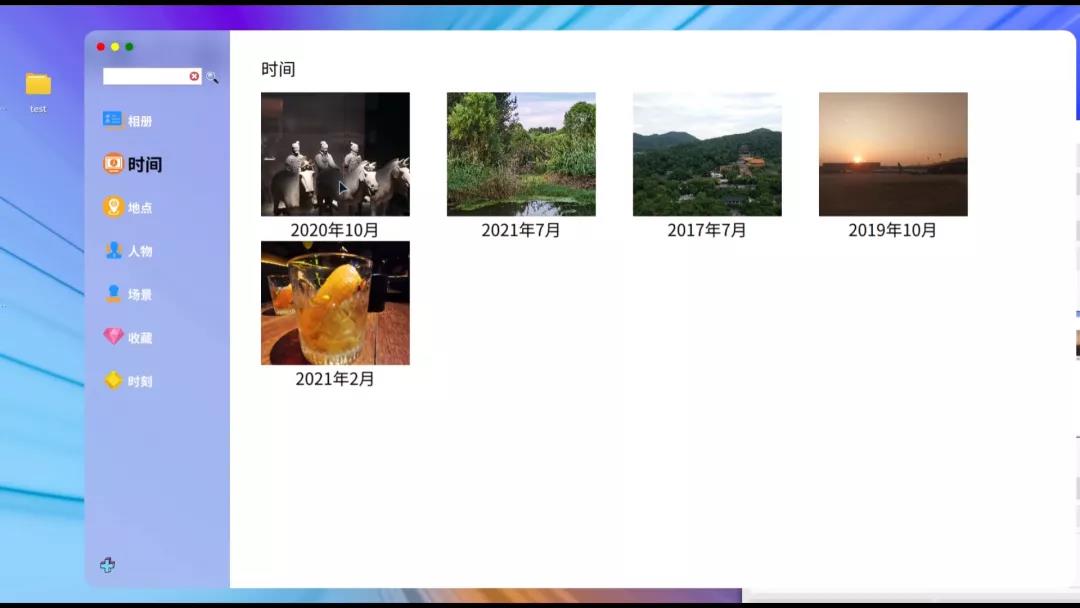Open the 2019年10月 sunset photo group
The width and height of the screenshot is (1080, 608).
pos(893,154)
